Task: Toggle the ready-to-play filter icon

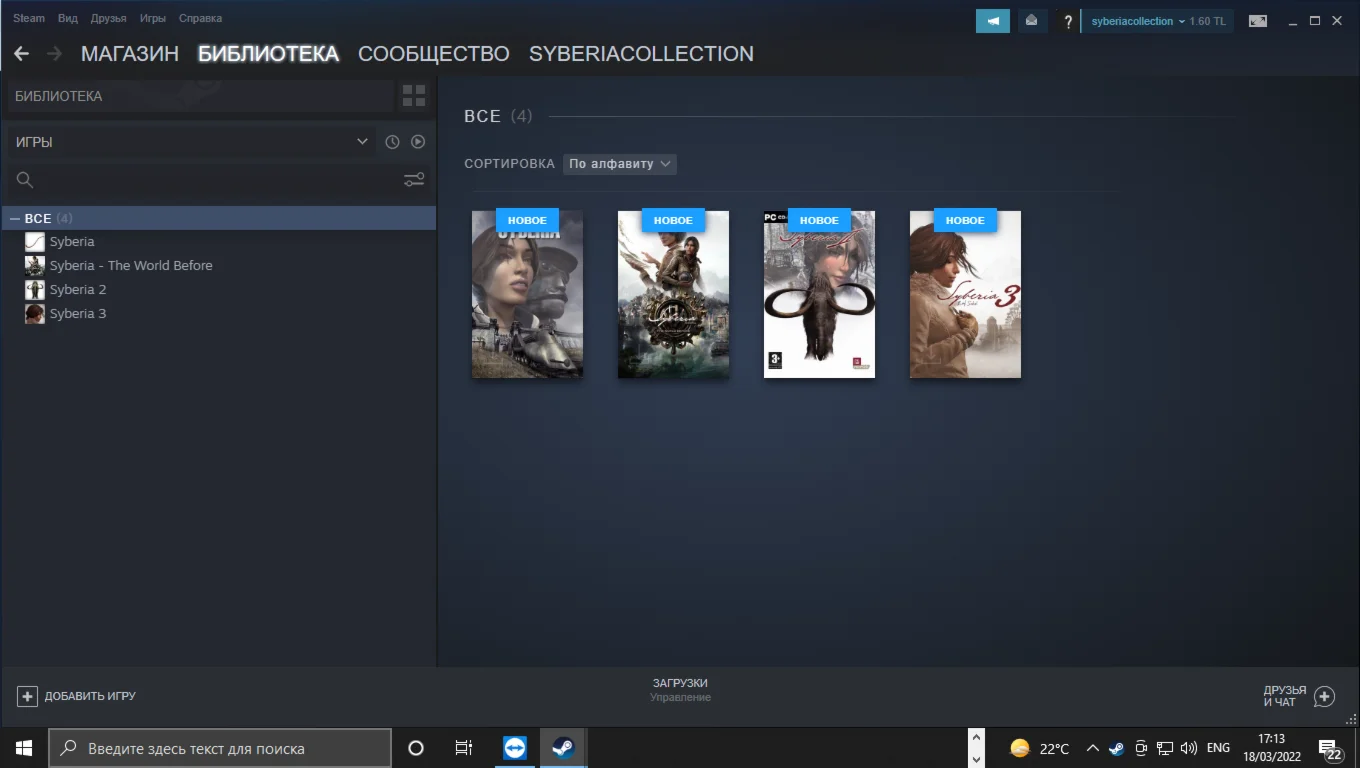Action: pyautogui.click(x=418, y=142)
